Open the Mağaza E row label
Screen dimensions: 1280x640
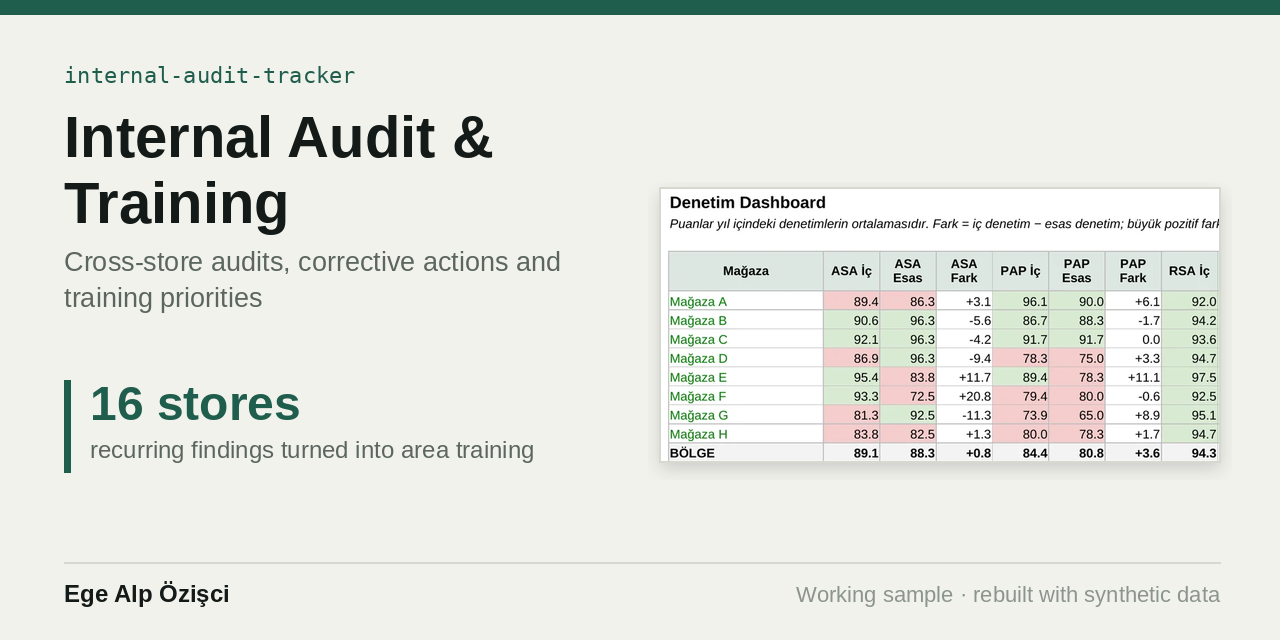tap(698, 378)
